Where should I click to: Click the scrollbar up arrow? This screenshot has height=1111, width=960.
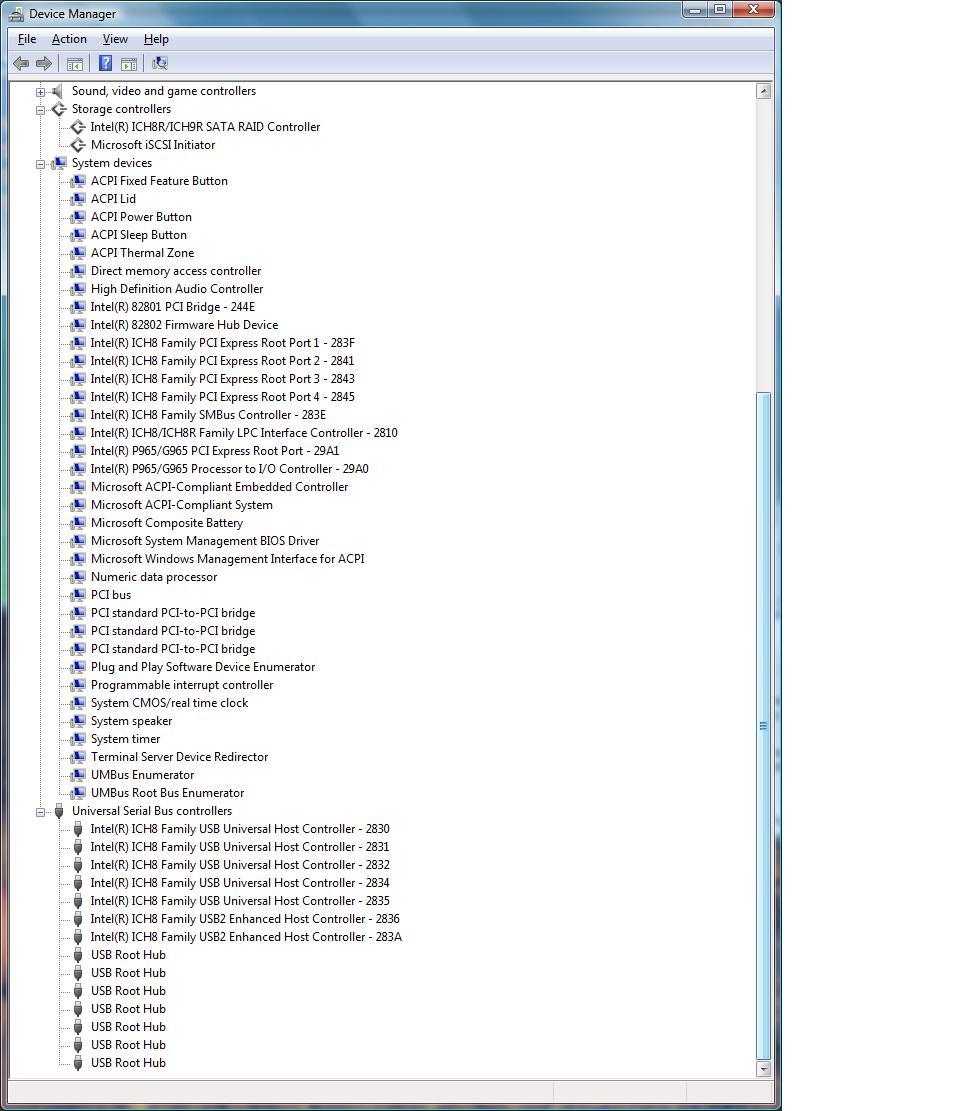pos(764,91)
